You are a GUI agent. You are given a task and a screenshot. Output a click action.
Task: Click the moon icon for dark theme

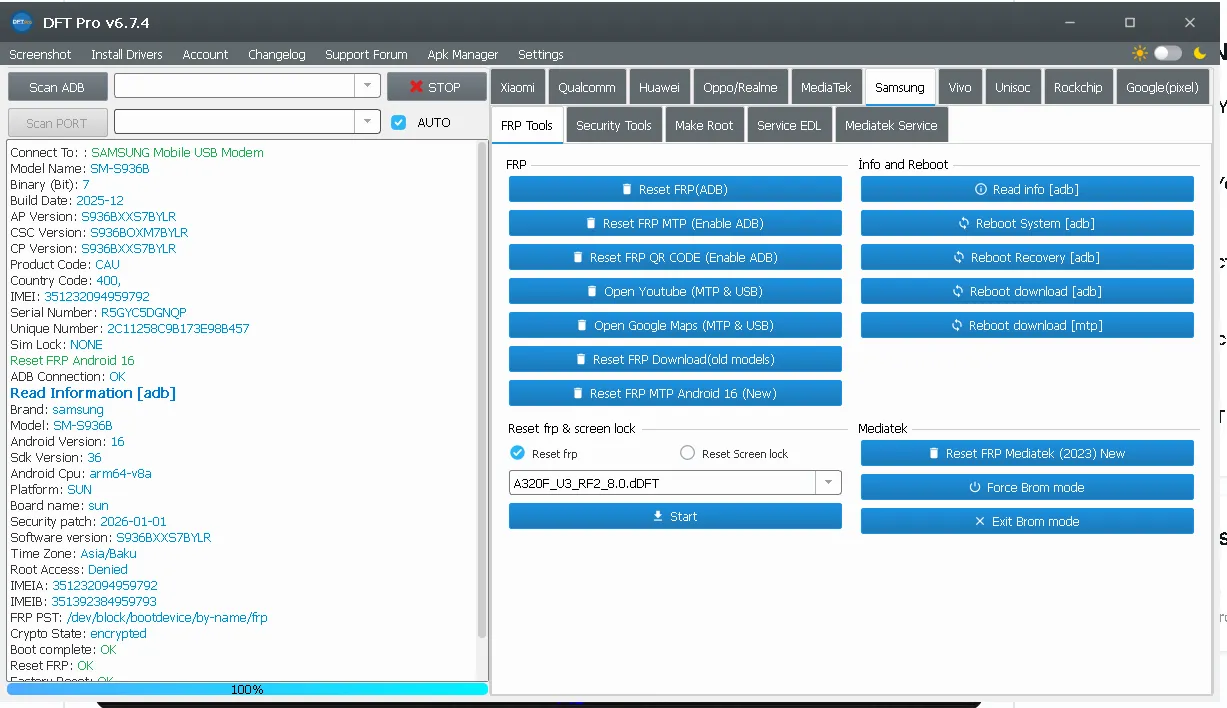pyautogui.click(x=1200, y=53)
